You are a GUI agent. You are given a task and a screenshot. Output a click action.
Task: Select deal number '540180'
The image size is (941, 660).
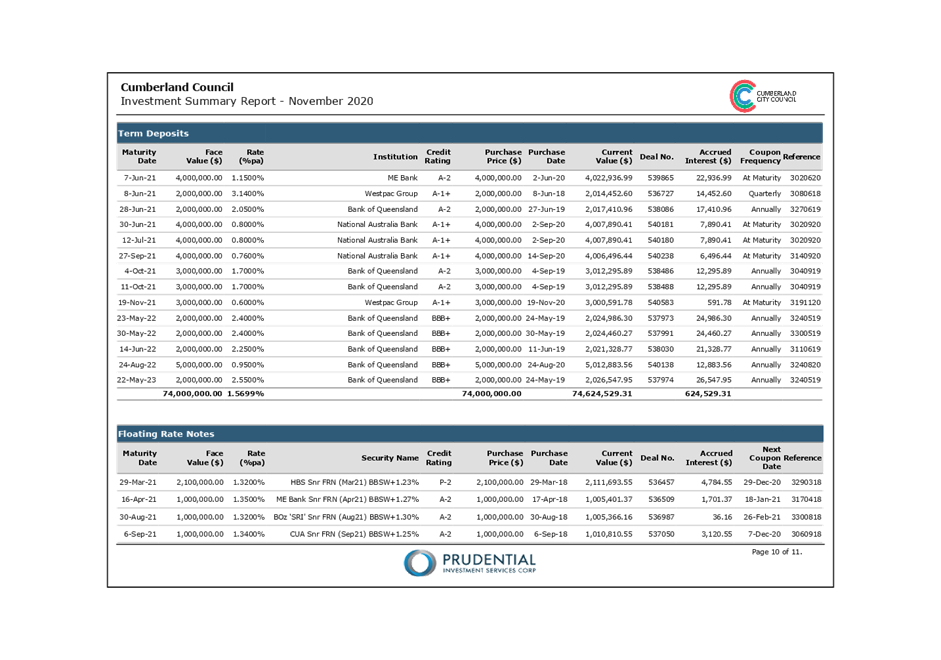pyautogui.click(x=660, y=240)
